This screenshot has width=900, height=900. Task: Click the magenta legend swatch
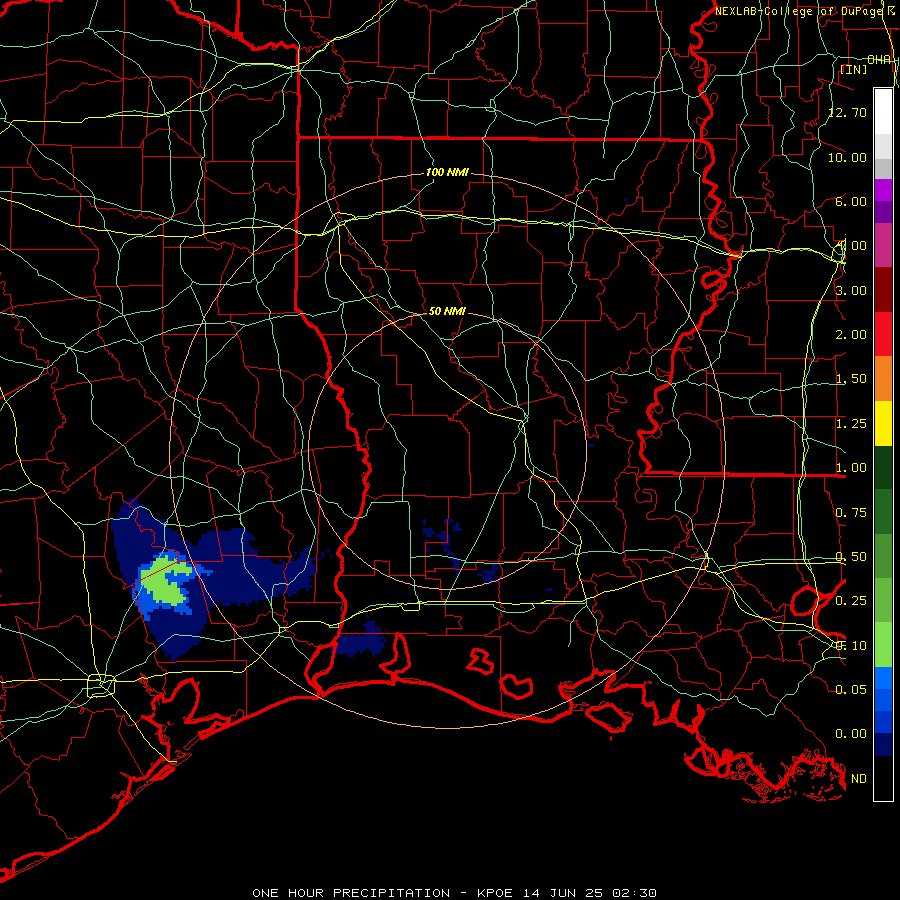pos(883,189)
